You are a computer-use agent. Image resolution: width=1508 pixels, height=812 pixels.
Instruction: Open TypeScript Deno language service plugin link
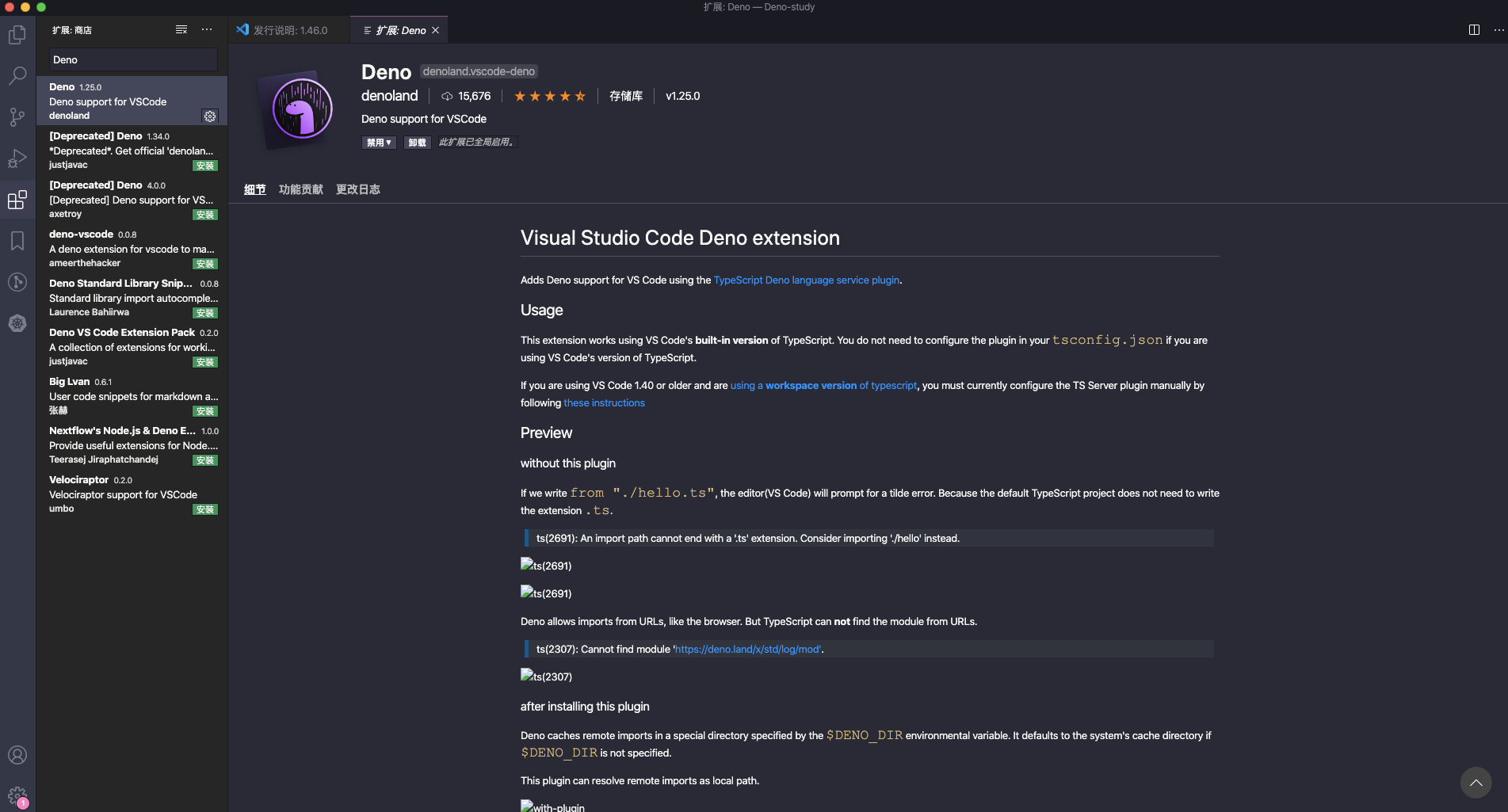point(807,280)
